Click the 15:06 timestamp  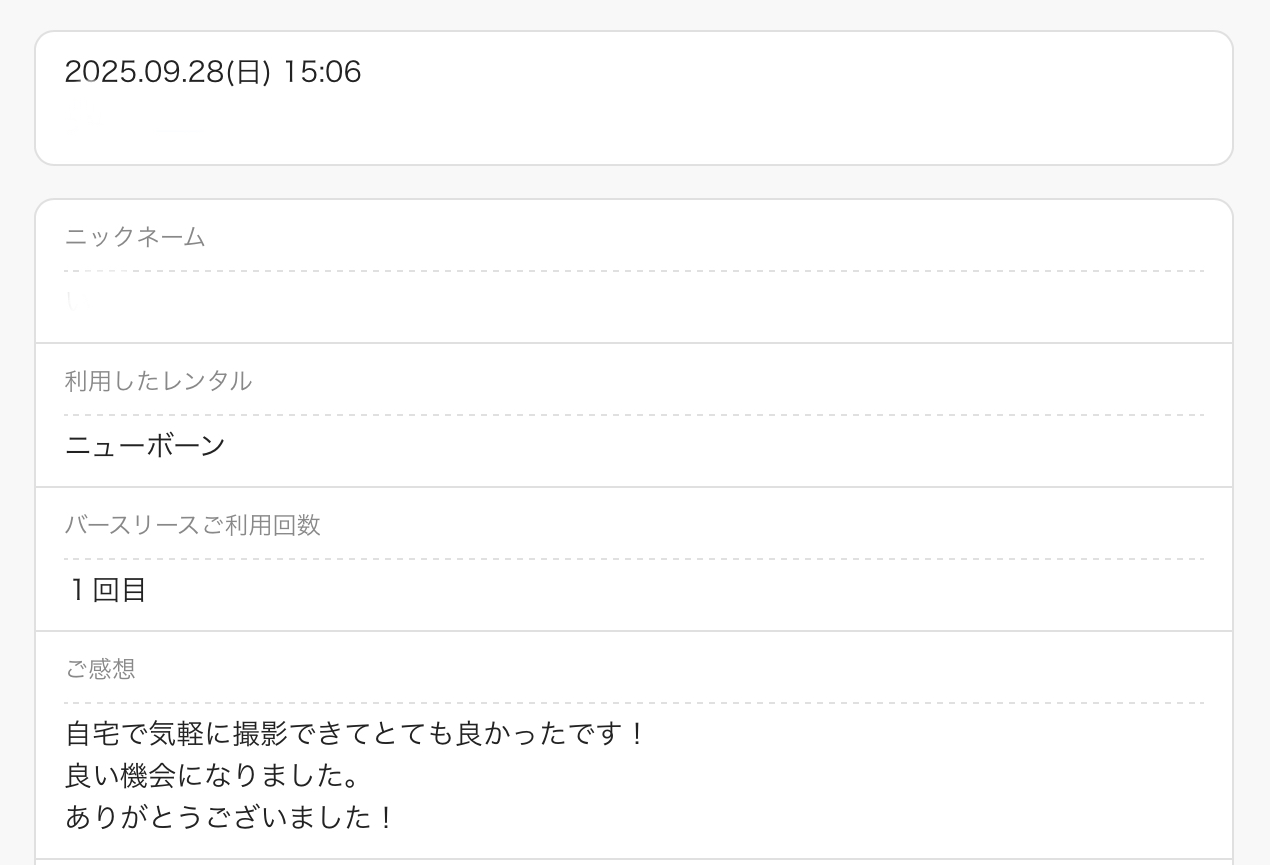coord(321,72)
